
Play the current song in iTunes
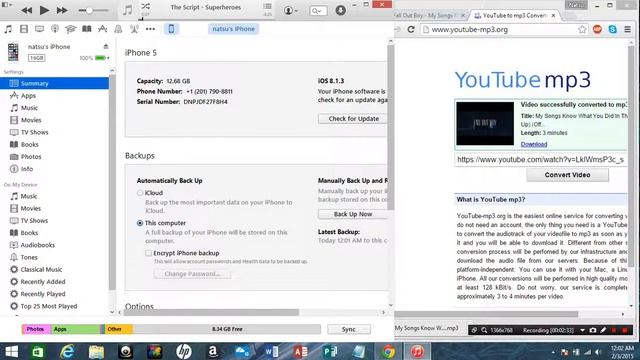click(x=44, y=10)
